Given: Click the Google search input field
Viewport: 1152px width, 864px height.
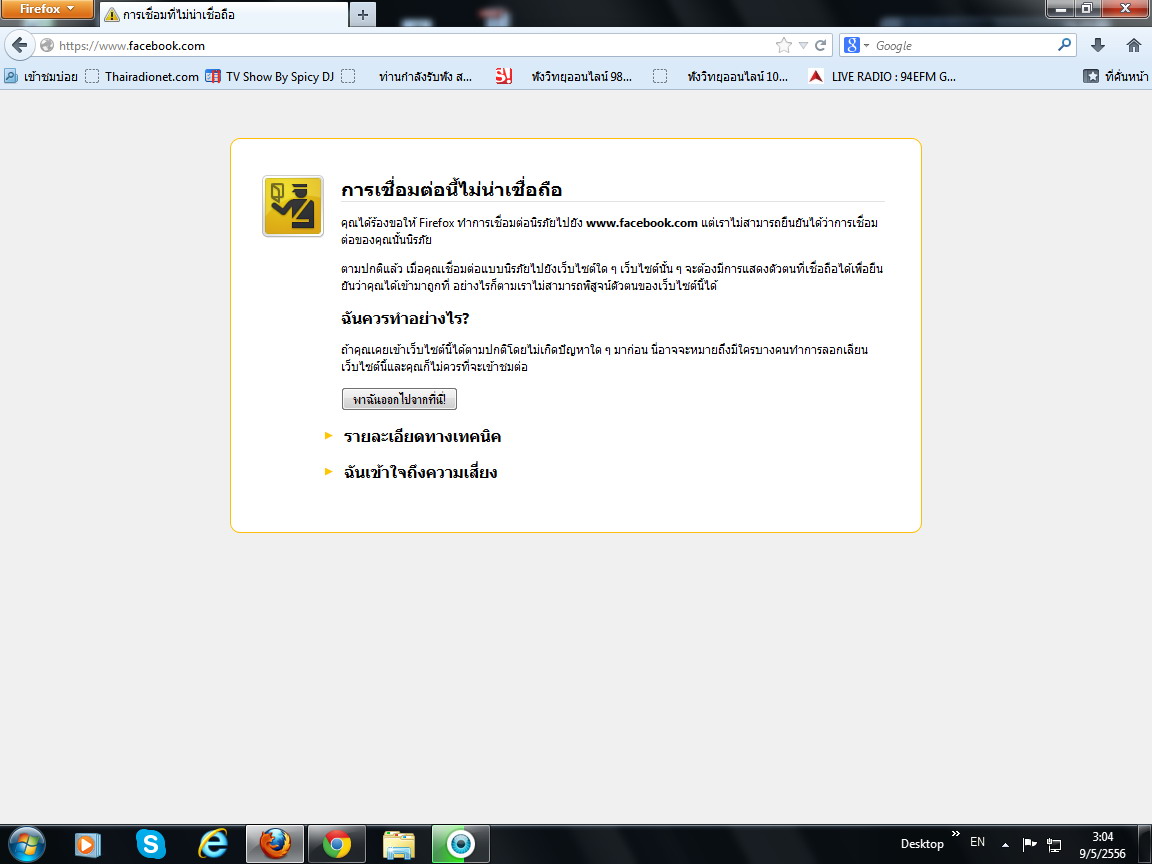Looking at the screenshot, I should (x=964, y=46).
